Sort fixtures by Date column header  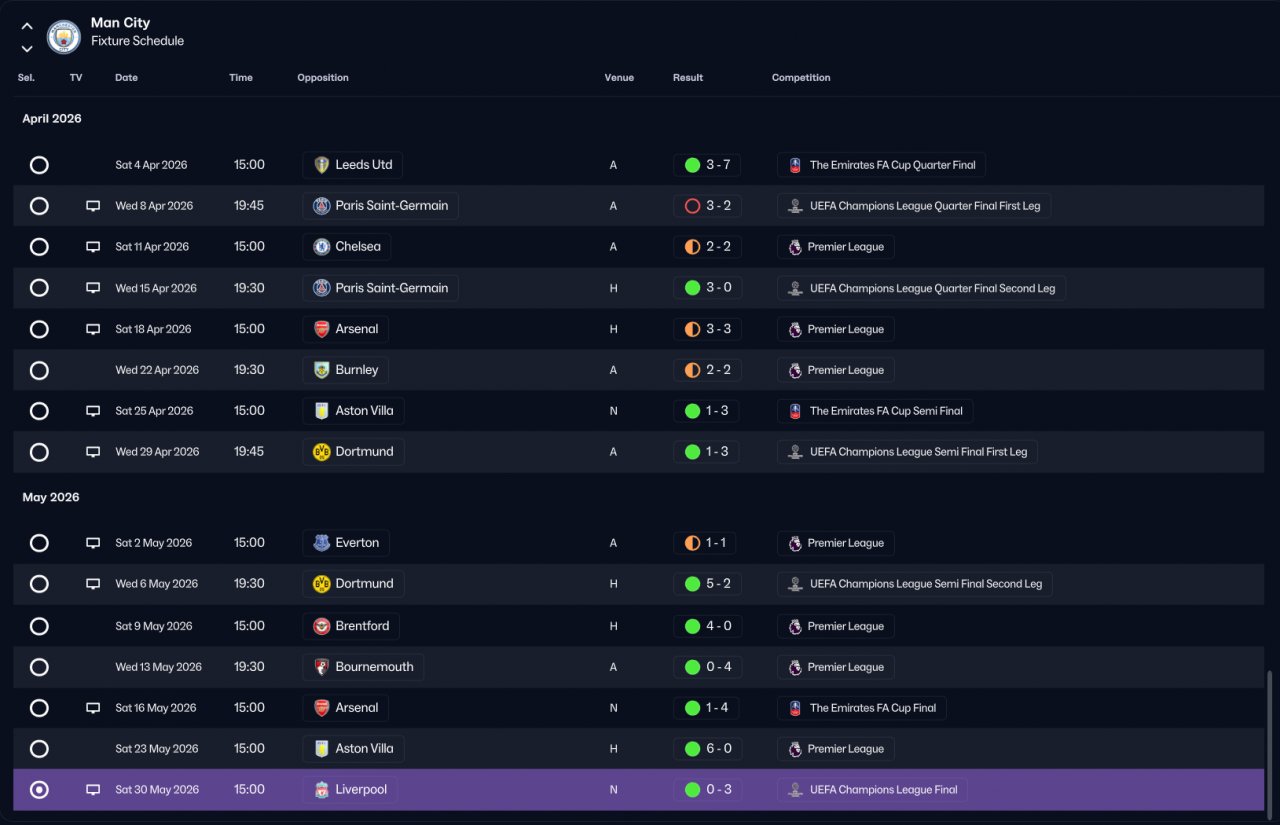coord(126,78)
